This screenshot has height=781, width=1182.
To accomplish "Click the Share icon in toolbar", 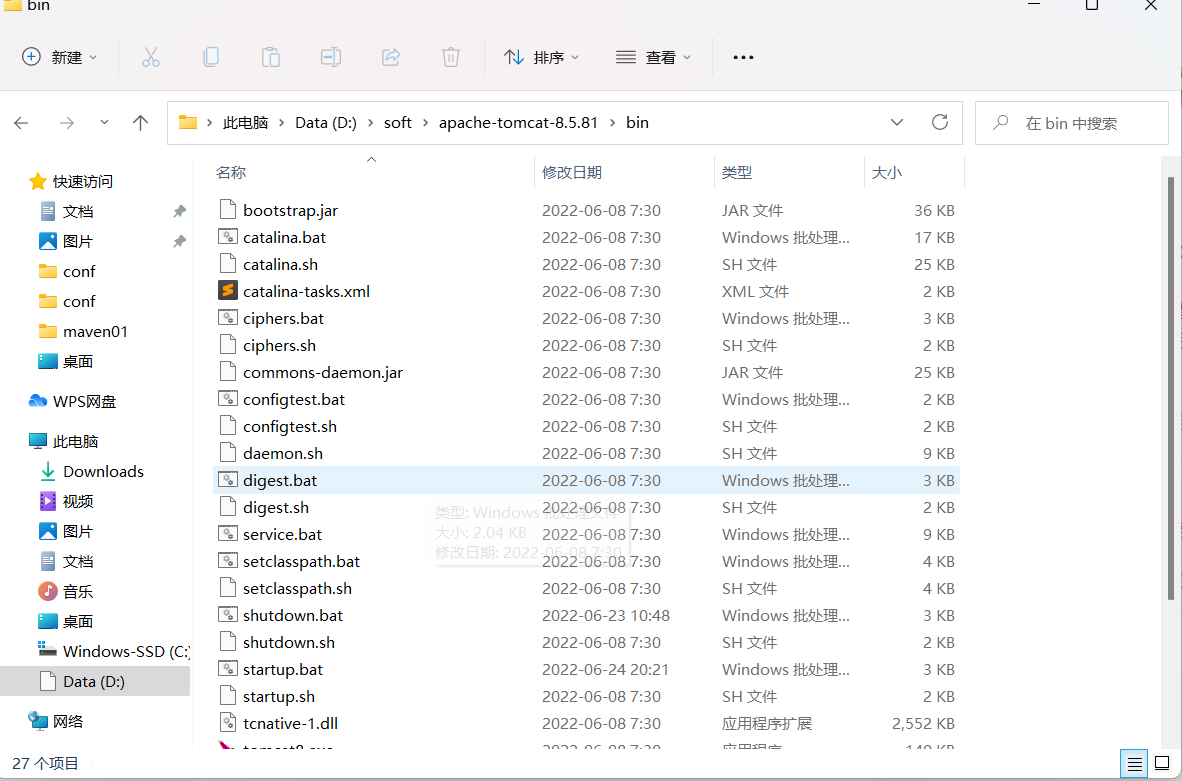I will click(x=391, y=57).
